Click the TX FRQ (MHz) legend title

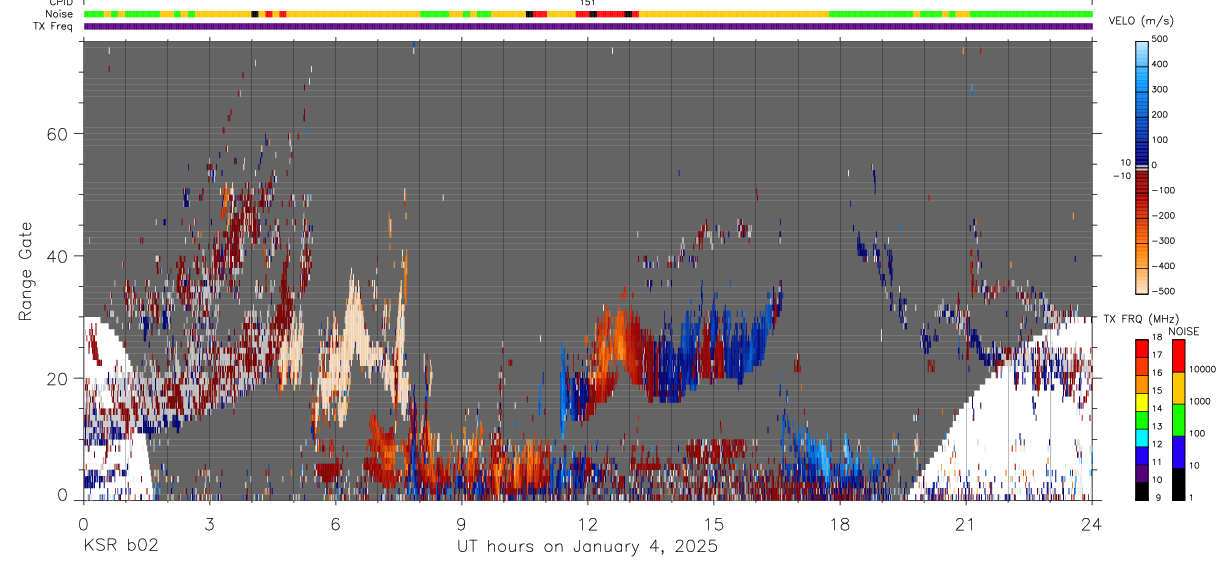[x=1139, y=319]
